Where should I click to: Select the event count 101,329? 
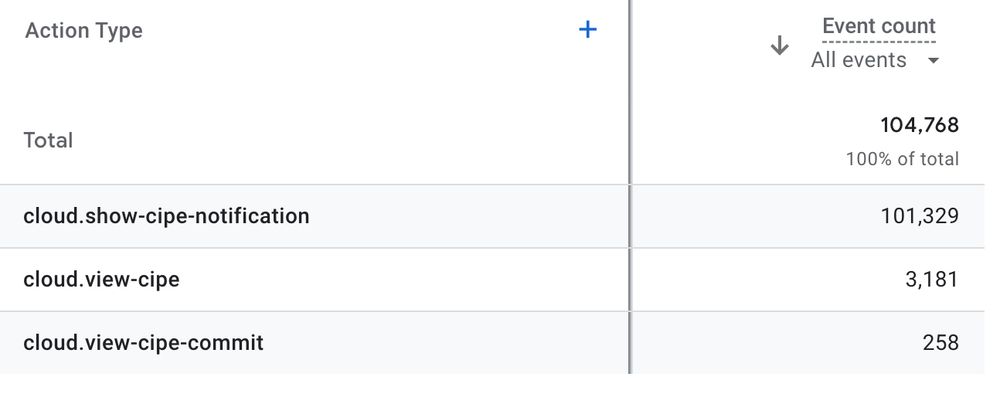pyautogui.click(x=920, y=216)
